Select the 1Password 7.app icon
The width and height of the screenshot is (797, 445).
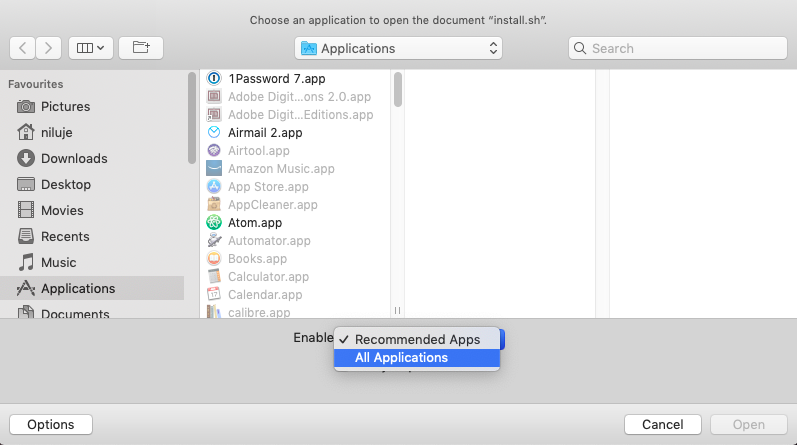tap(214, 78)
